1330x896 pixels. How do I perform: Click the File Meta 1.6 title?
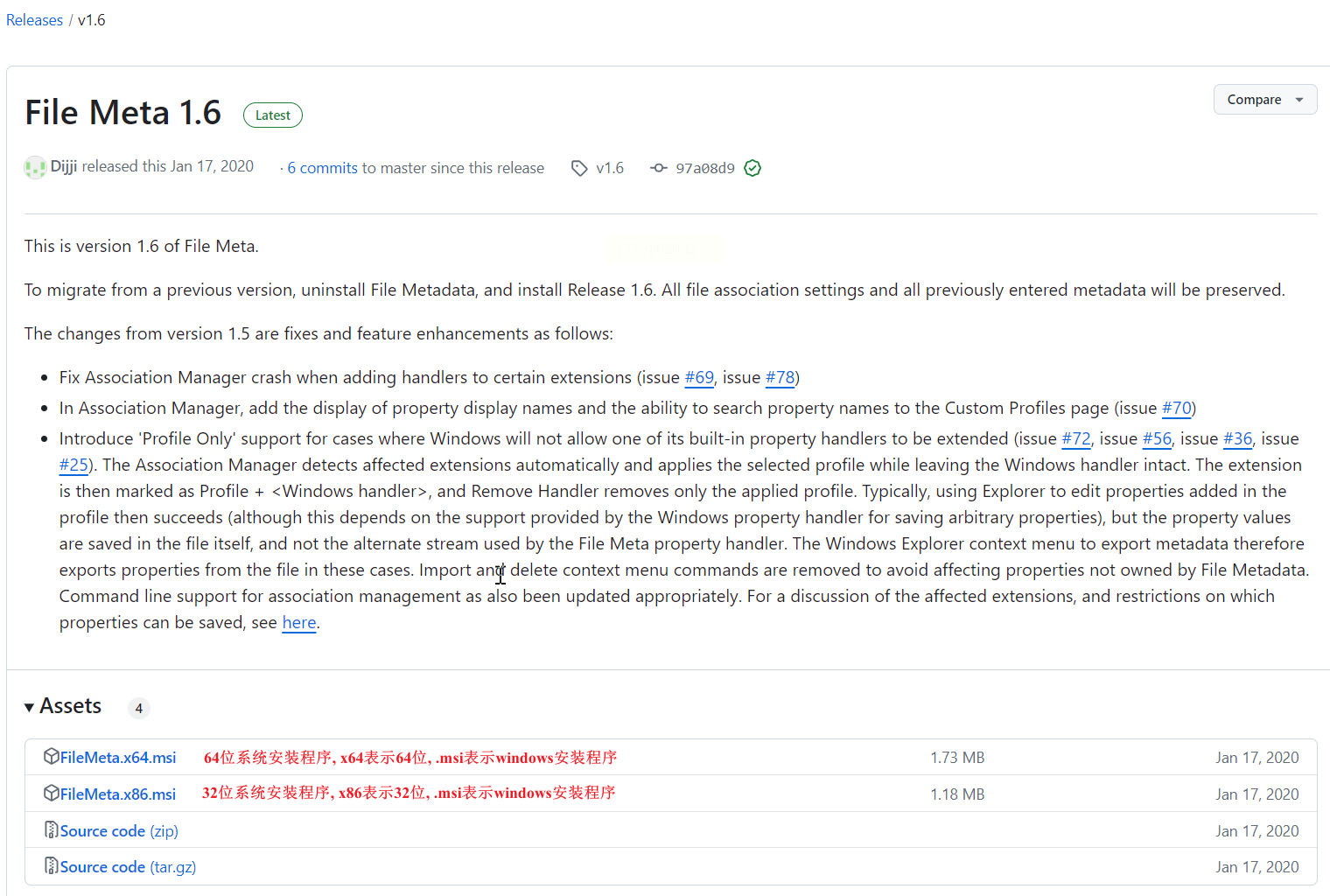[123, 113]
